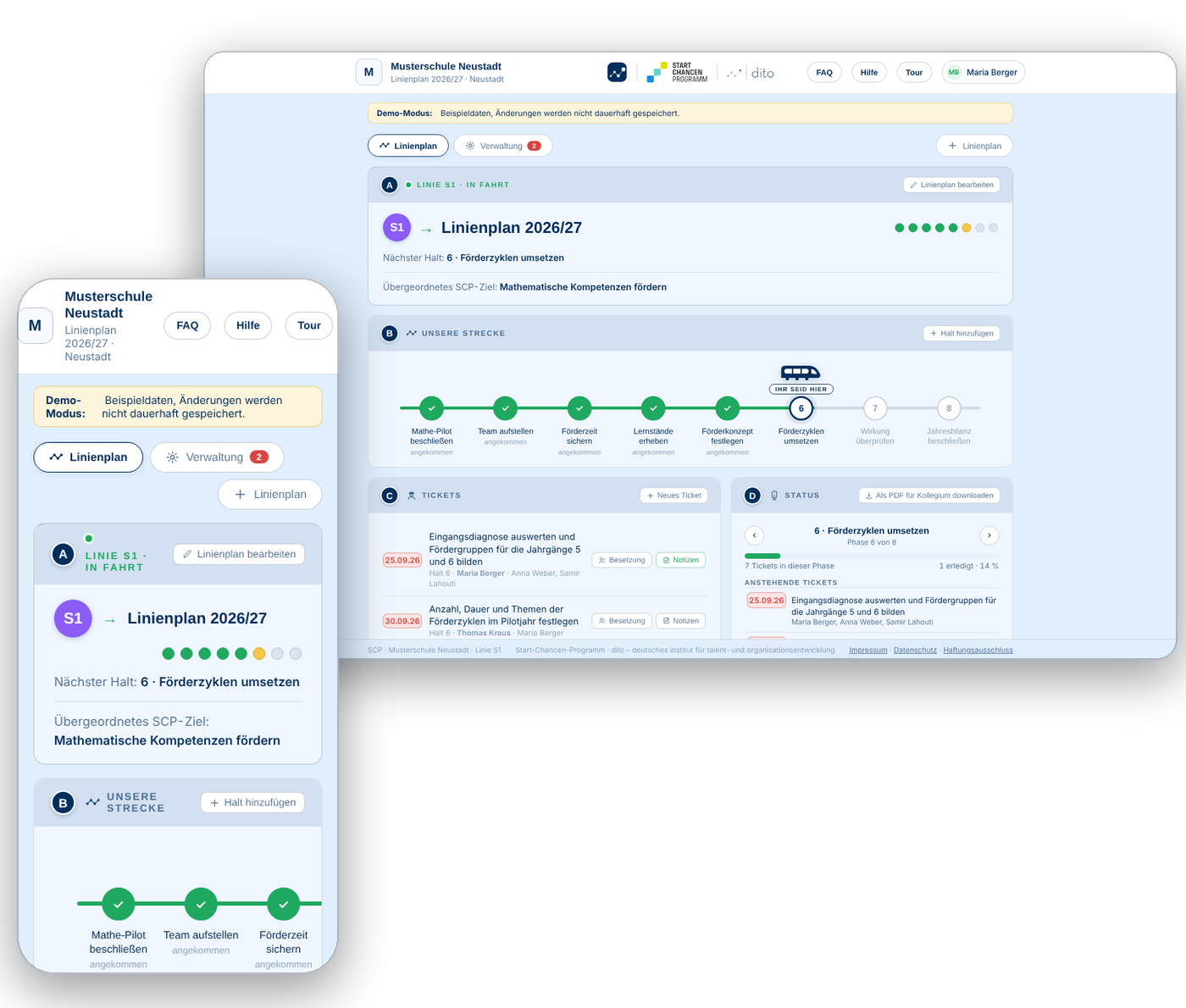1186x1008 pixels.
Task: Open the Haftungsausschluss footer link
Action: click(x=978, y=651)
